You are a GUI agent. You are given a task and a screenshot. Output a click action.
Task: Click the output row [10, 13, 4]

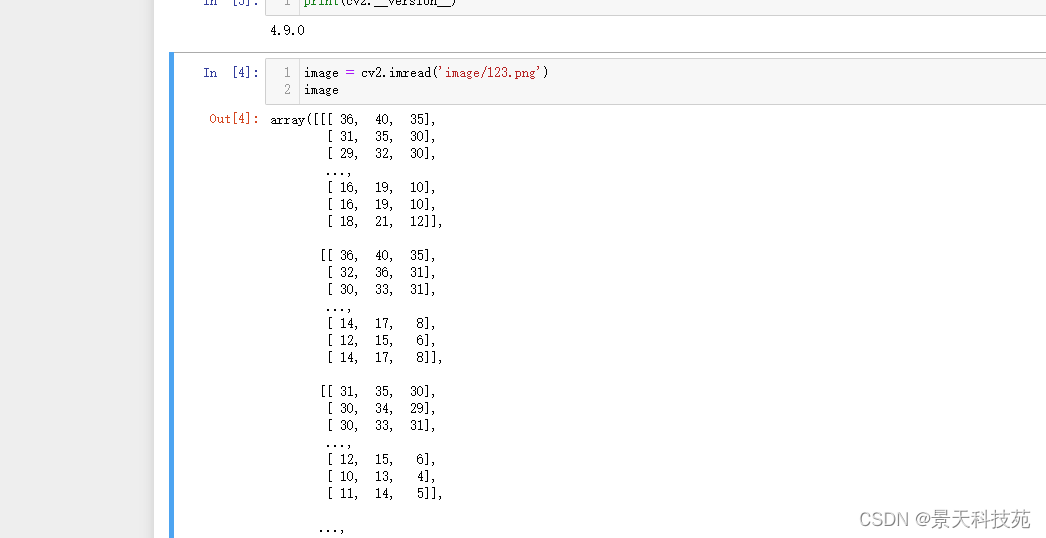click(x=381, y=477)
